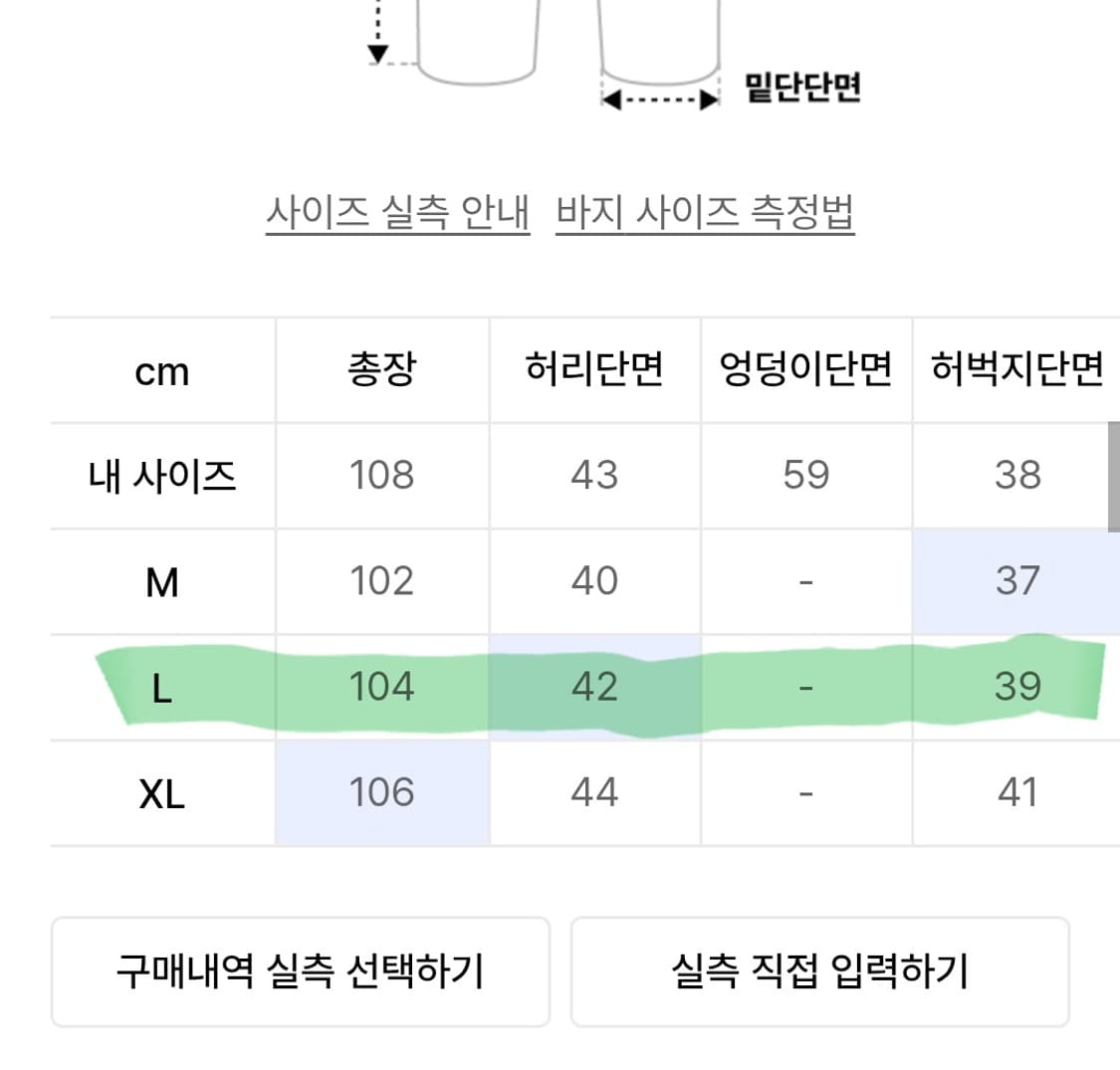Click the 44 waist value for XL
Screen dimensions: 1120x1070
[x=594, y=792]
